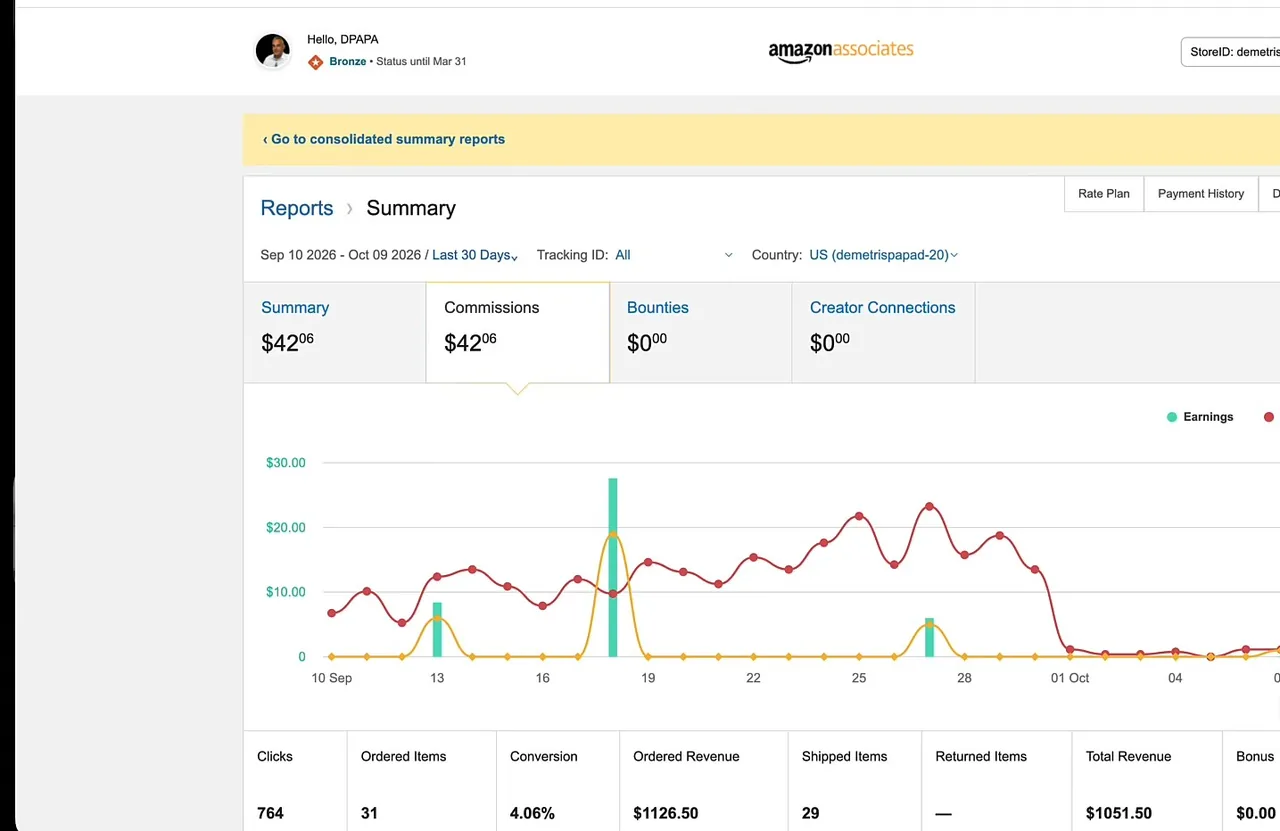Click the Shipped Items value 29
This screenshot has width=1280, height=831.
(810, 813)
